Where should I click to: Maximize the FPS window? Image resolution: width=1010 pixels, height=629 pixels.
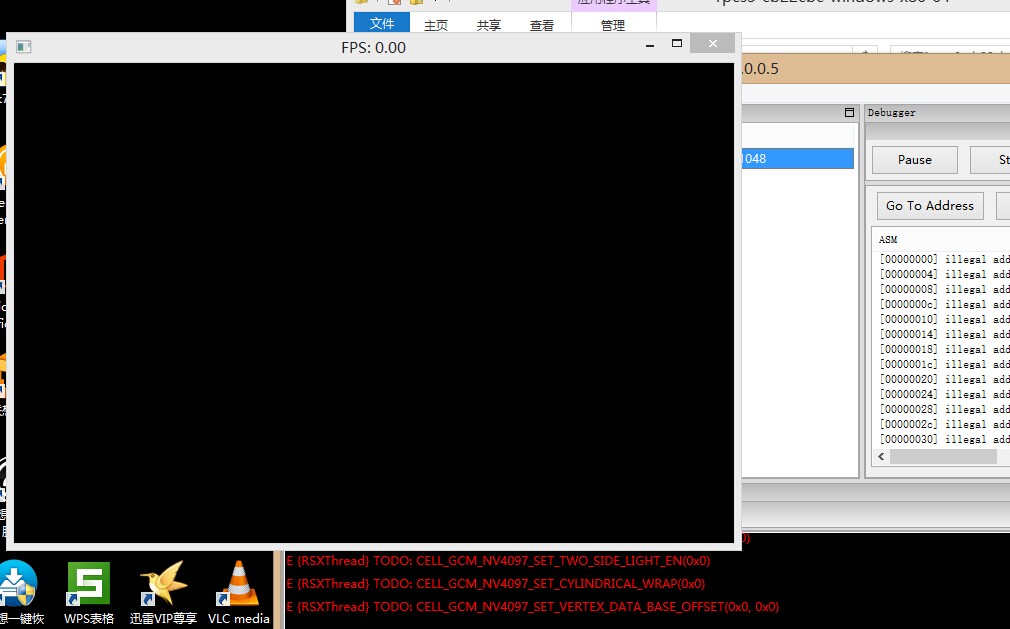(x=676, y=43)
